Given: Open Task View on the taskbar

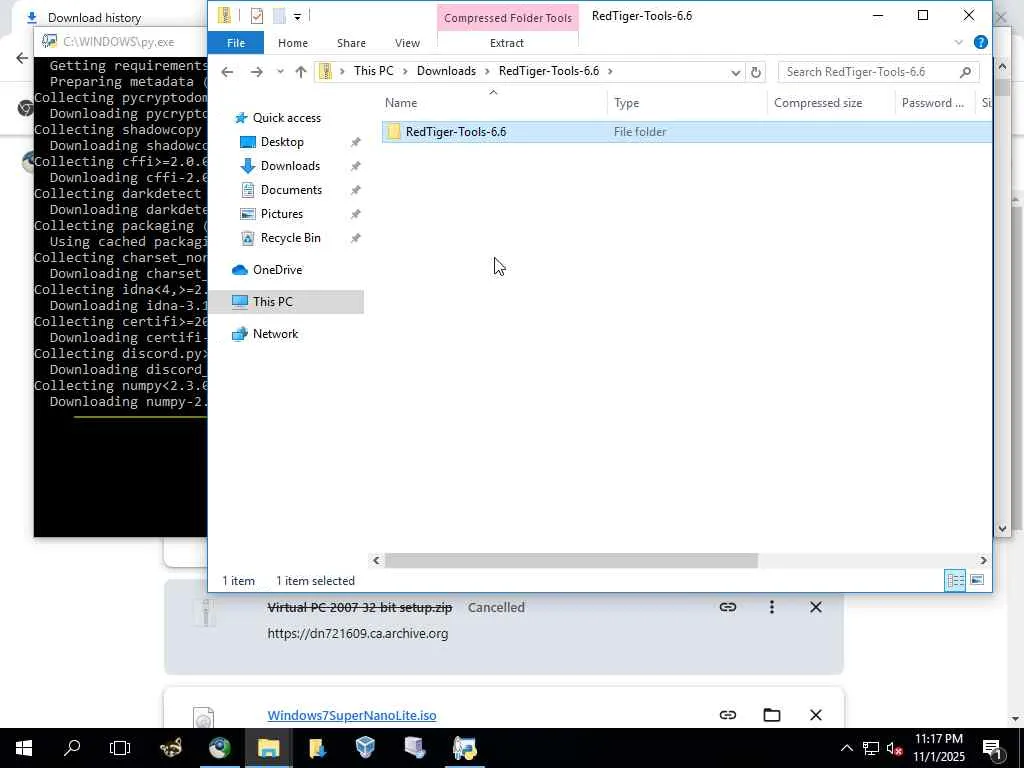Looking at the screenshot, I should [120, 748].
